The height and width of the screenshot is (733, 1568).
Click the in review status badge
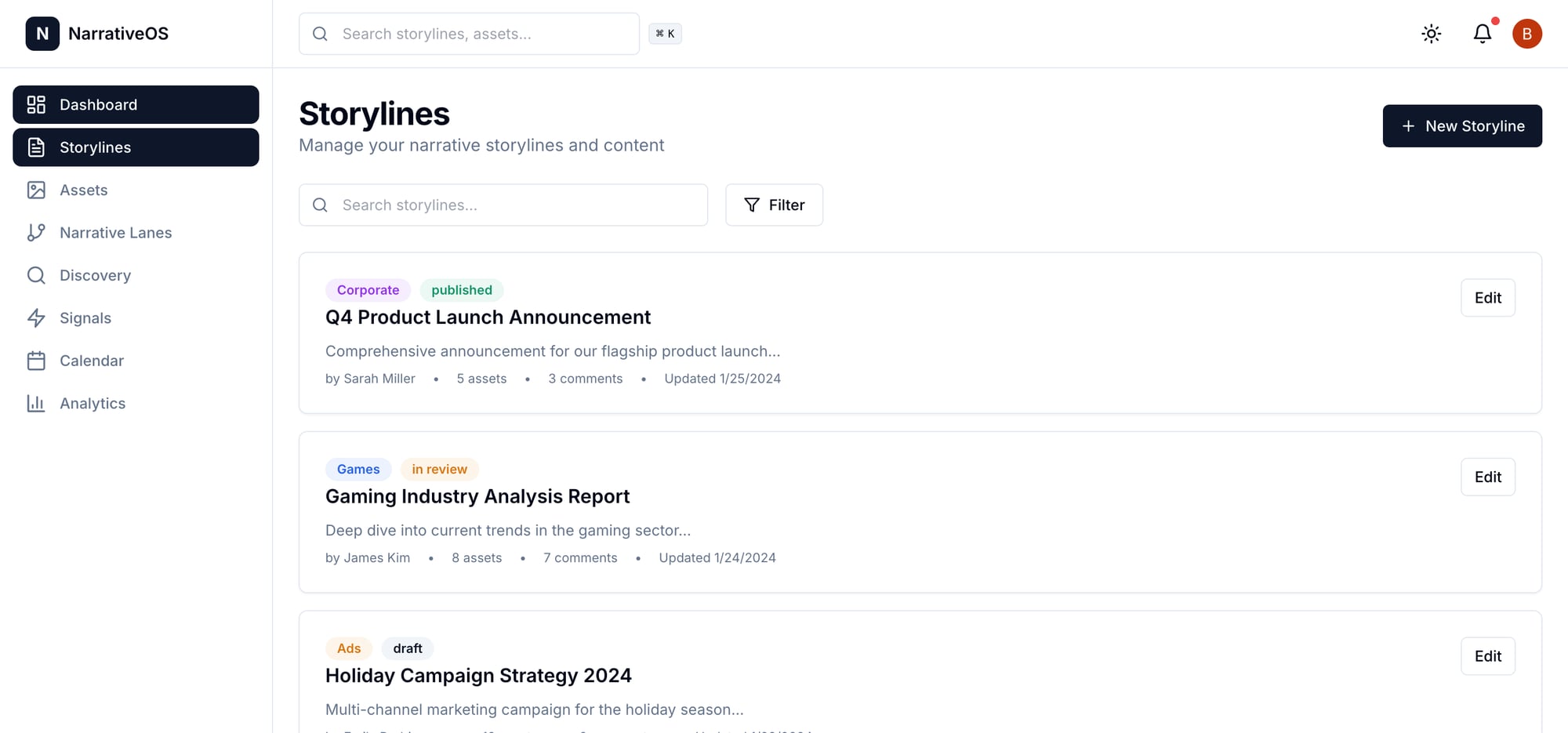(439, 469)
